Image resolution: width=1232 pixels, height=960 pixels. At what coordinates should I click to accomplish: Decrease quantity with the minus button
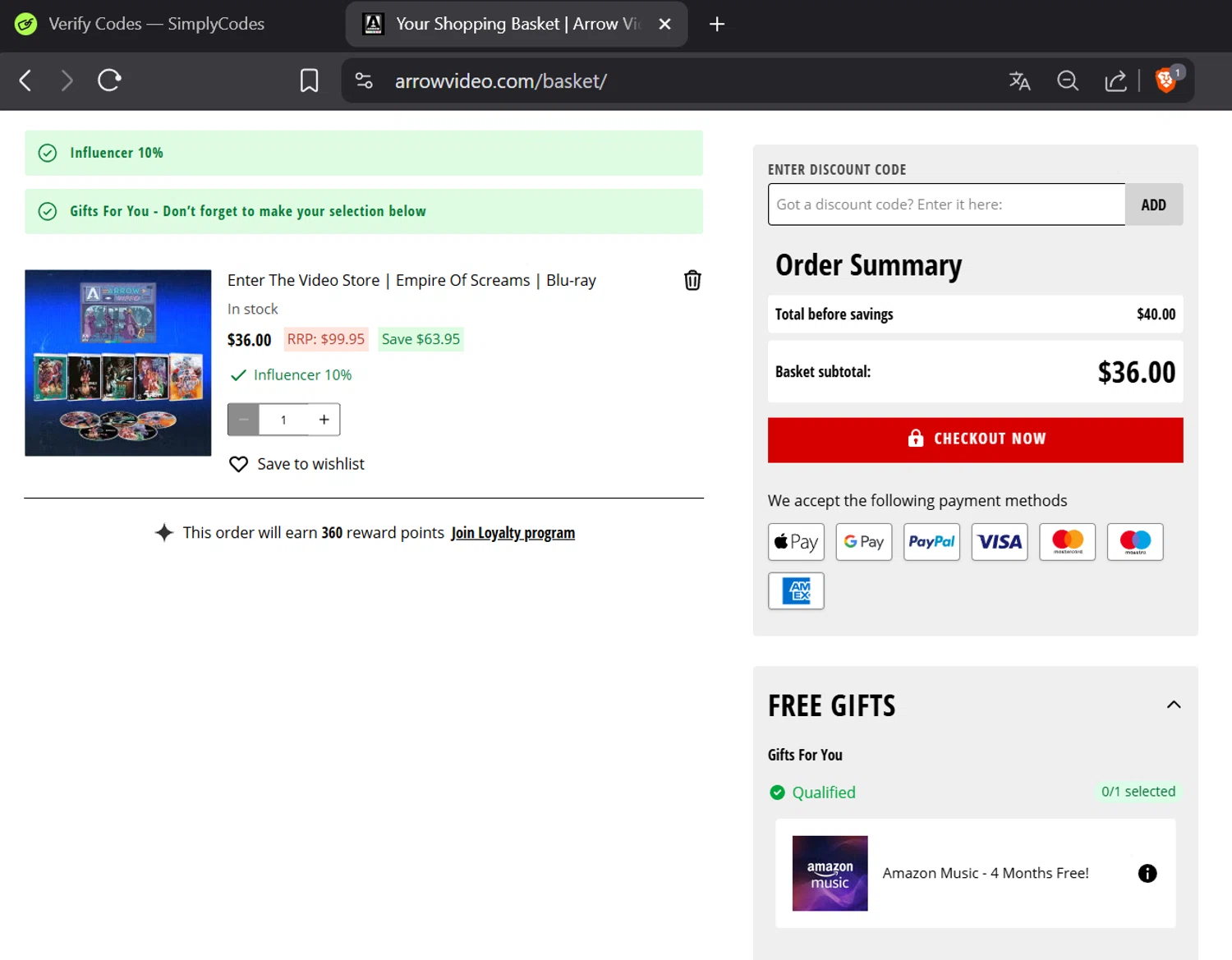pos(244,420)
